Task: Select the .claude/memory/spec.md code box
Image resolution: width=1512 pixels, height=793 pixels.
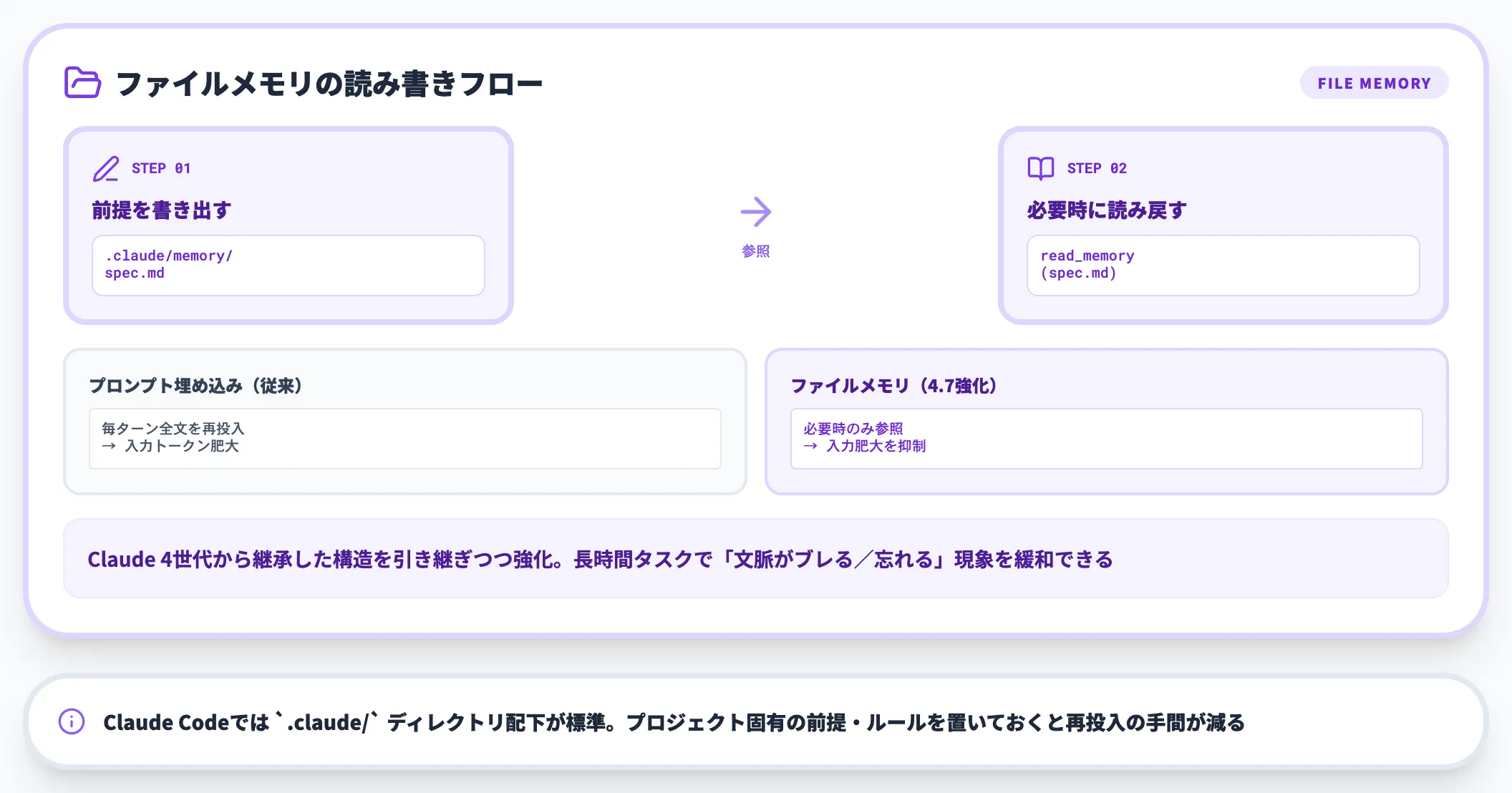Action: [289, 265]
